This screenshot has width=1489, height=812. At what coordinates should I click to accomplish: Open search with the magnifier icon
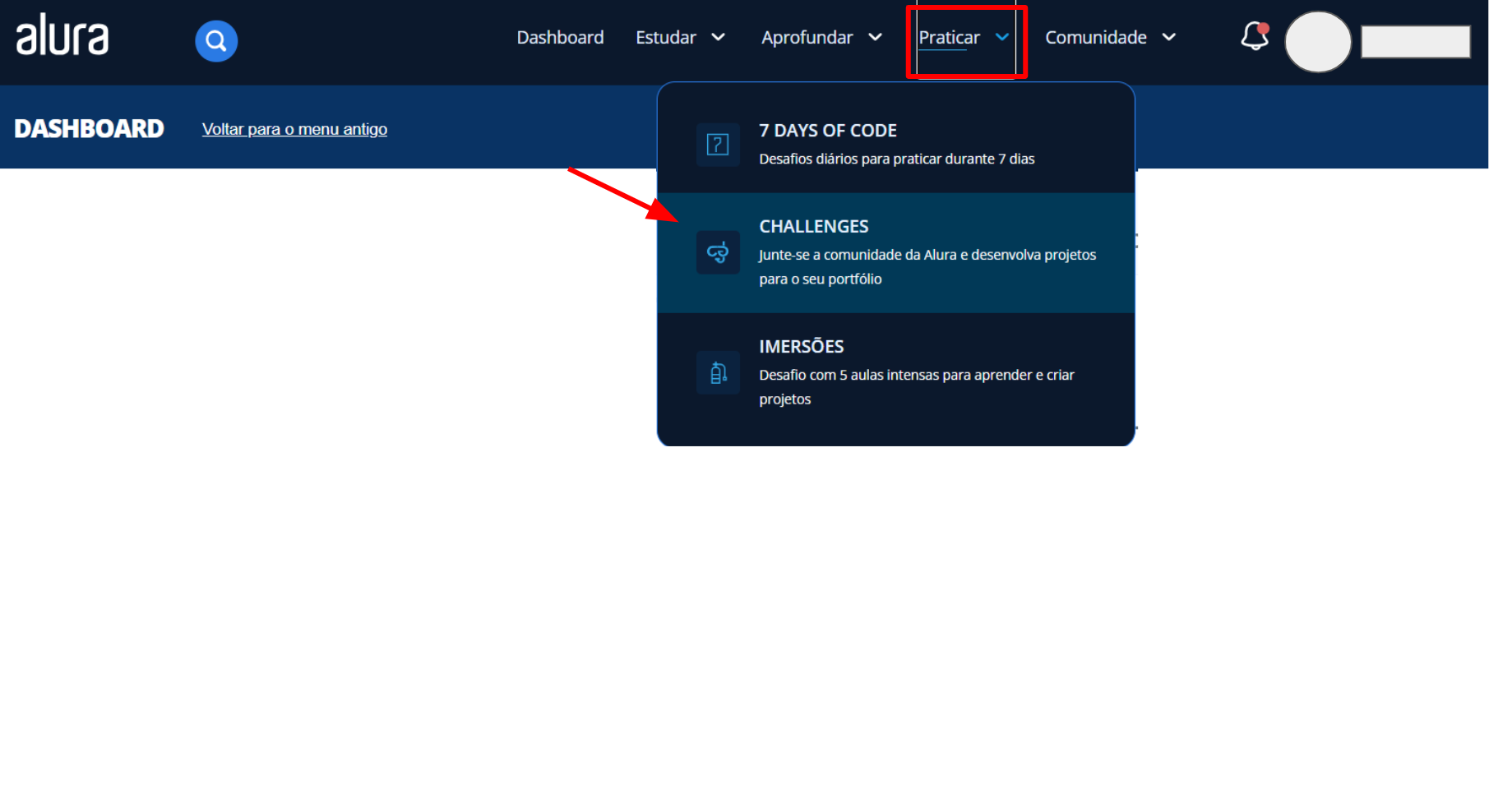[x=216, y=41]
